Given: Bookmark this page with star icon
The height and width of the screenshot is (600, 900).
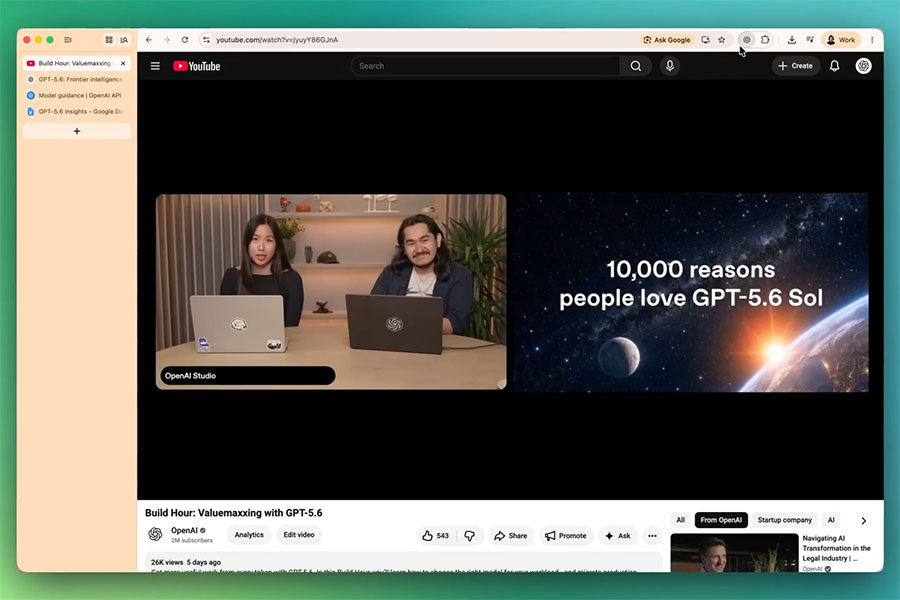Looking at the screenshot, I should (x=721, y=40).
